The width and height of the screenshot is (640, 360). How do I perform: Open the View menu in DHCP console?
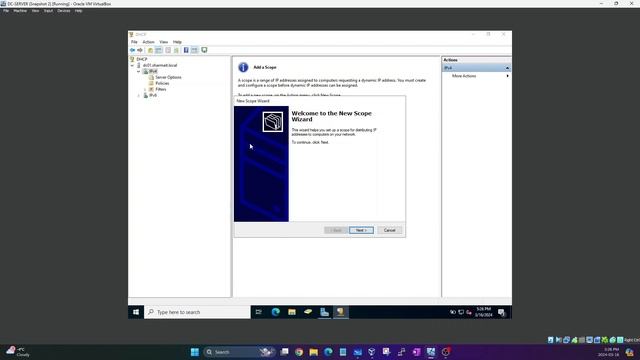pos(164,42)
